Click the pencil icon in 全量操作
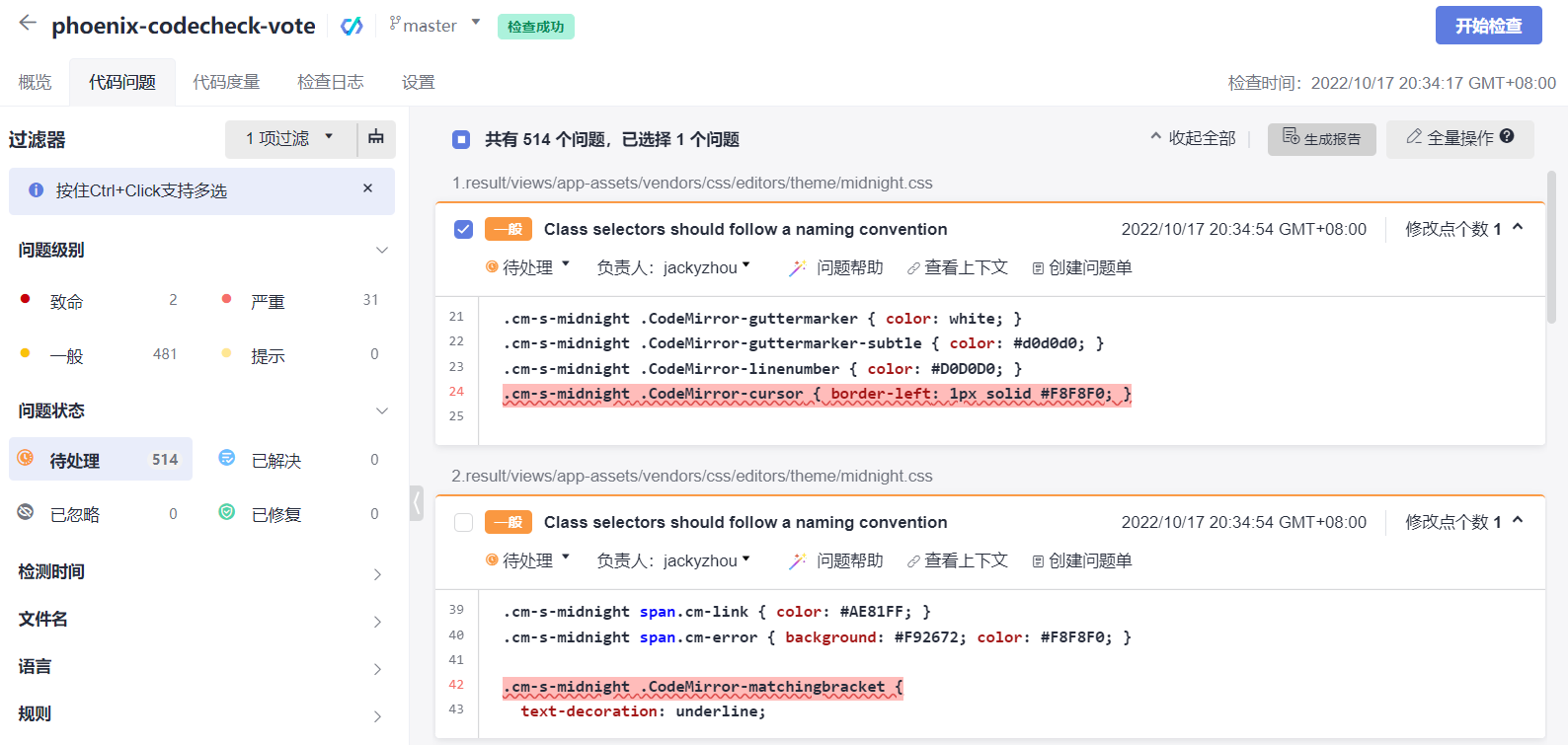The height and width of the screenshot is (745, 1568). pos(1414,136)
